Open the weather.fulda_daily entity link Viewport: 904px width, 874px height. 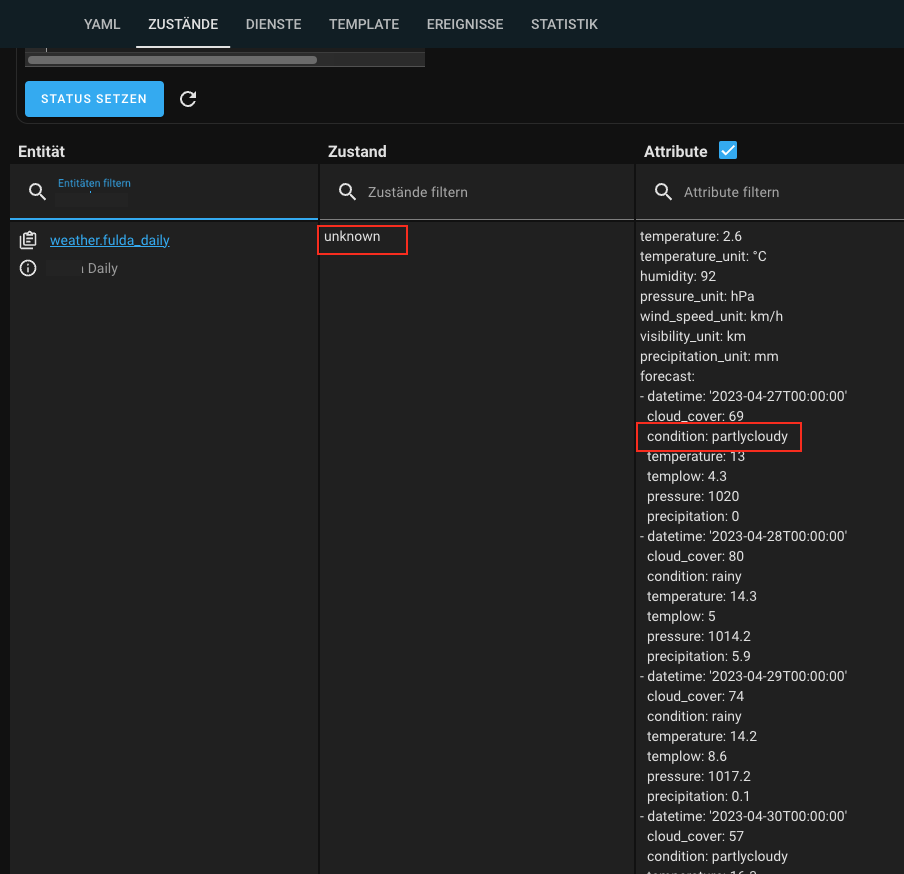point(109,240)
